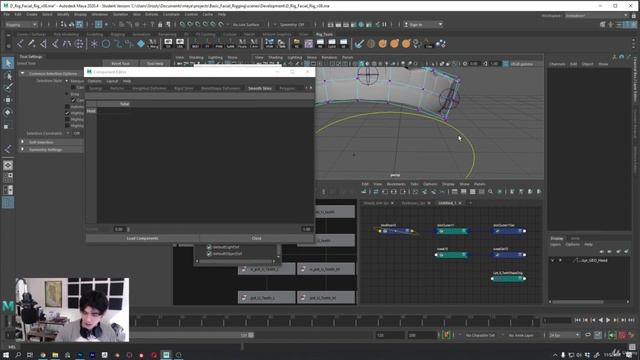640x360 pixels.
Task: Open the 24 fps frame rate dropdown
Action: click(x=564, y=335)
